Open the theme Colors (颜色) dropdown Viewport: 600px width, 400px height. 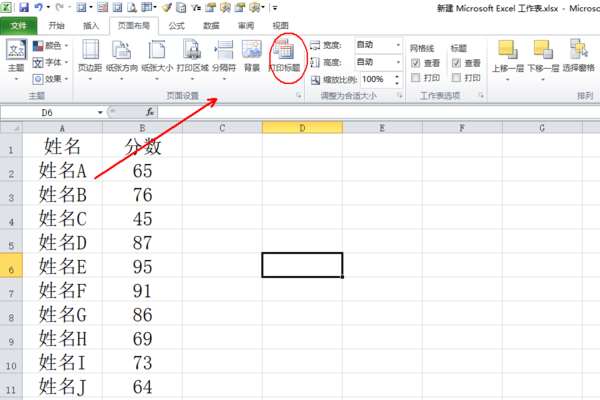click(x=51, y=46)
